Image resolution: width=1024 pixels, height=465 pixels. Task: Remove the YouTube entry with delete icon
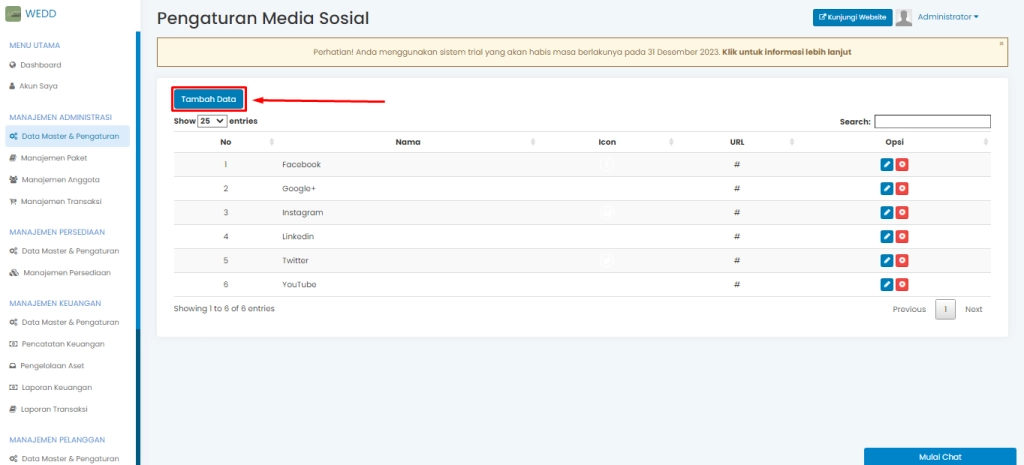(x=902, y=284)
